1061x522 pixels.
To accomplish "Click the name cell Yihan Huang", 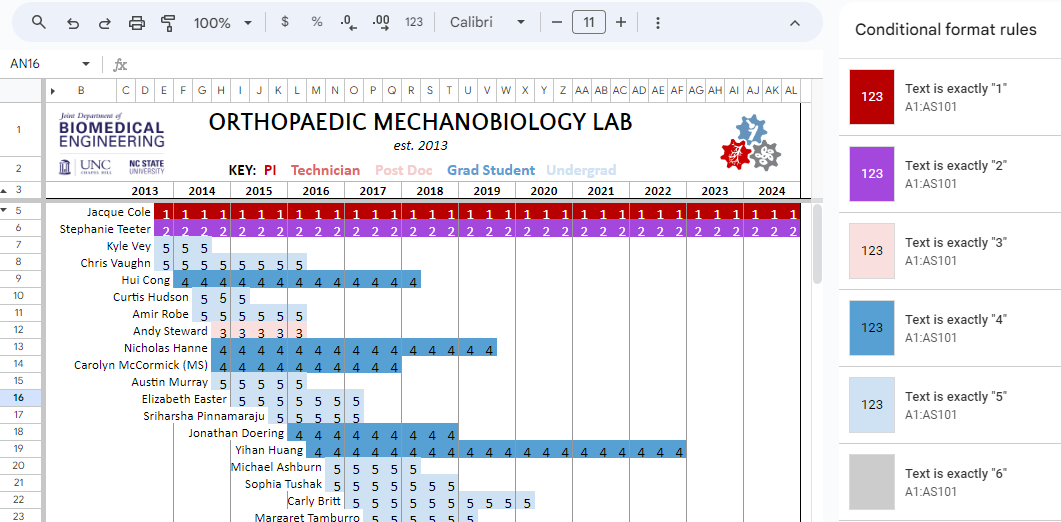I will (x=269, y=450).
